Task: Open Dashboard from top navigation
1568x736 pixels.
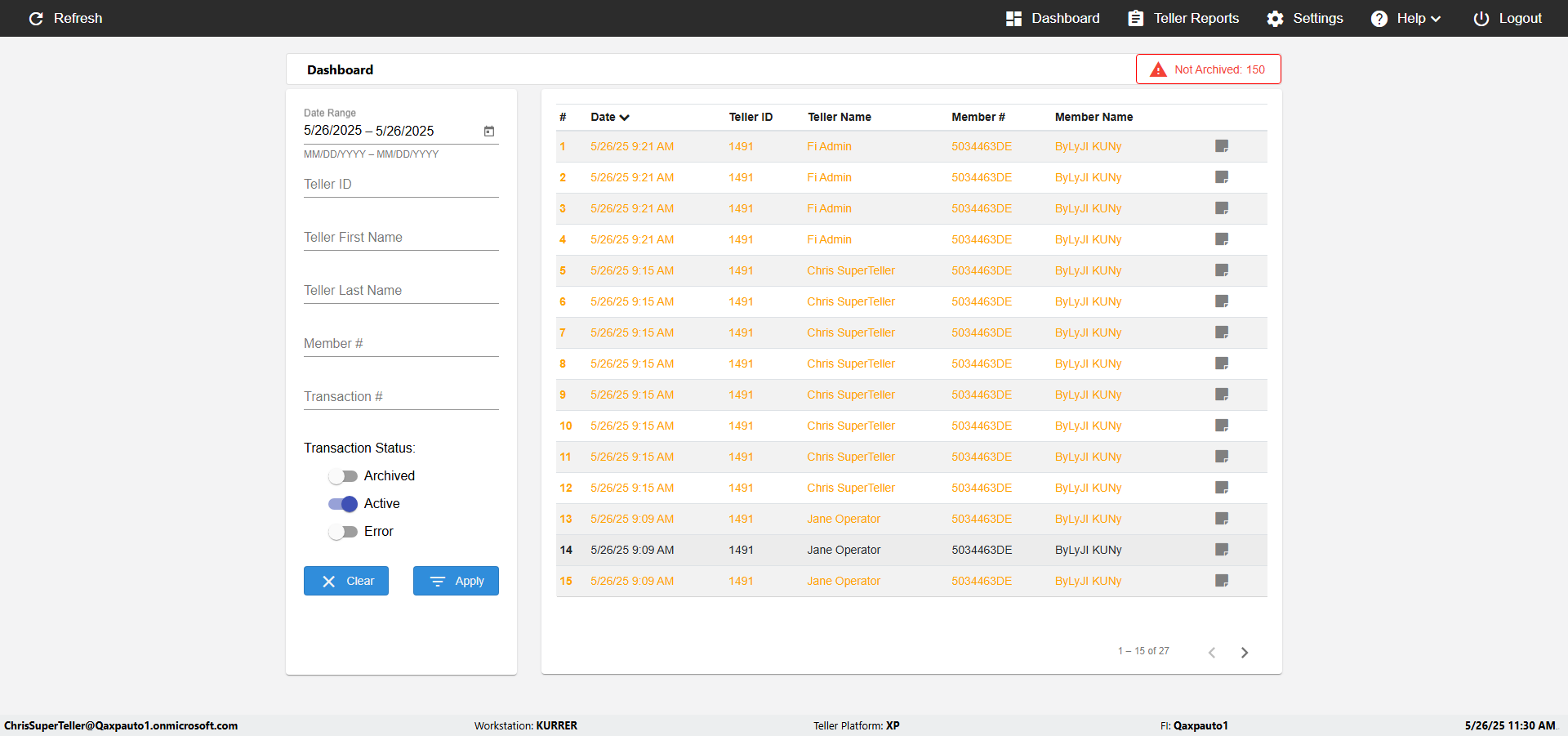Action: (1053, 18)
